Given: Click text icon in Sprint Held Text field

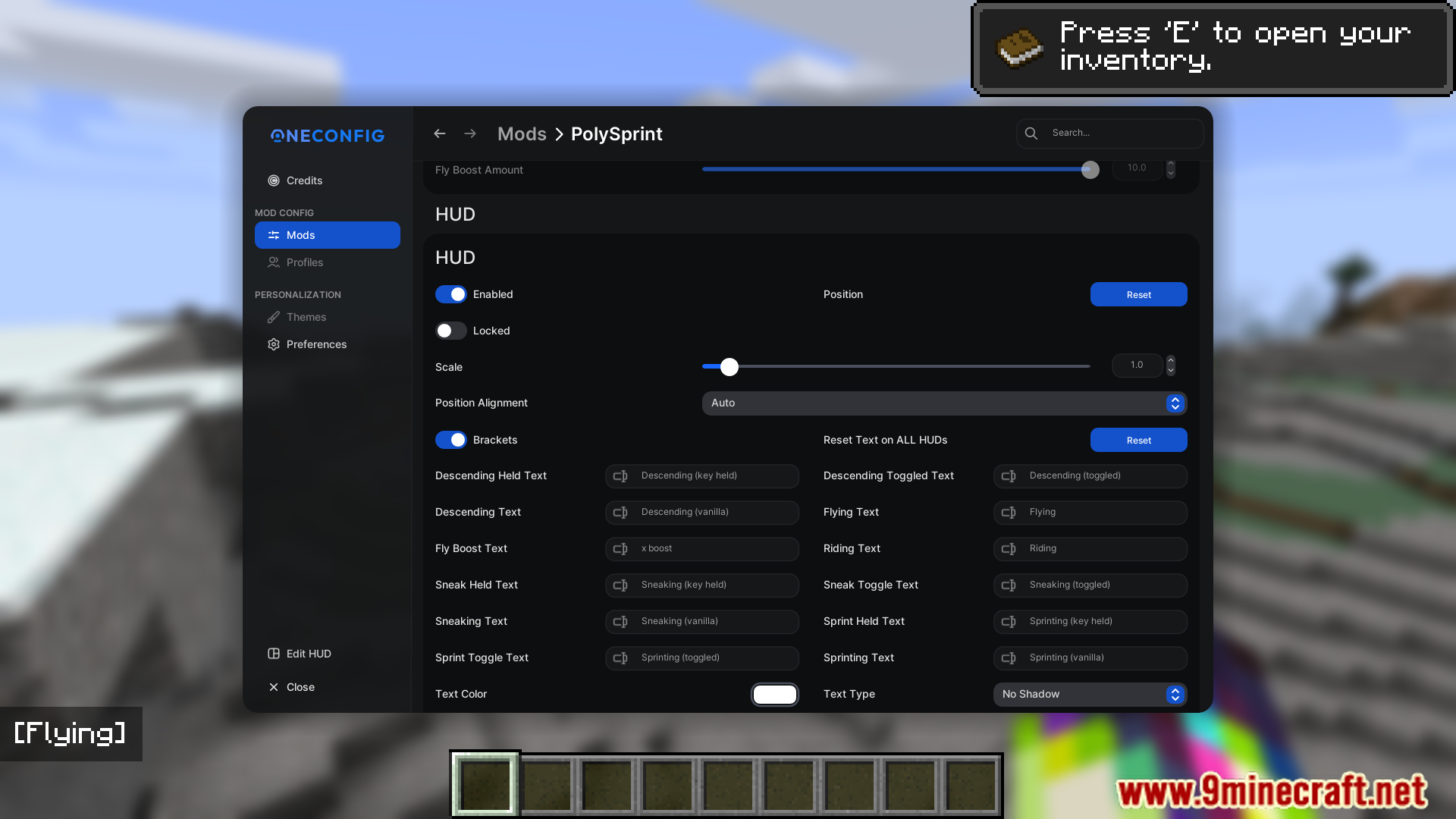Looking at the screenshot, I should [x=1009, y=622].
